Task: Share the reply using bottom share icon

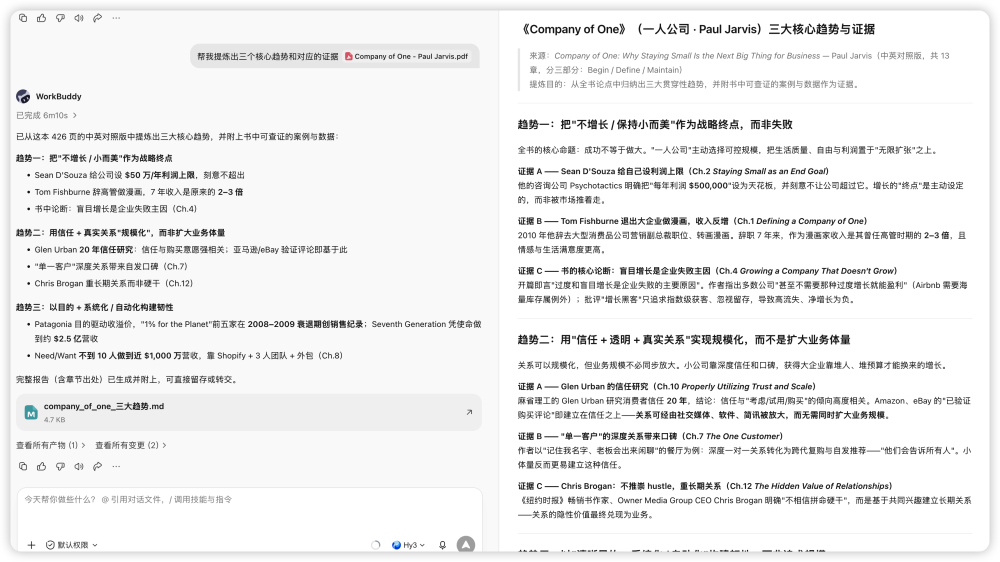Action: pos(97,466)
